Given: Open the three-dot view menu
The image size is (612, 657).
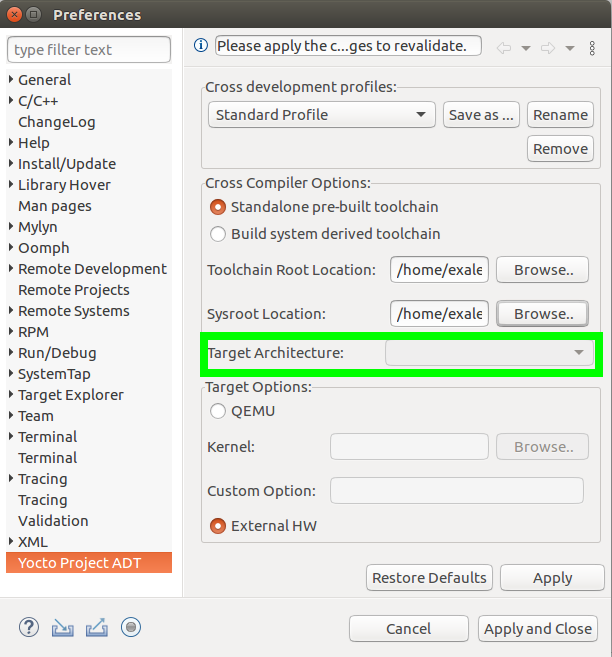Looking at the screenshot, I should point(592,48).
